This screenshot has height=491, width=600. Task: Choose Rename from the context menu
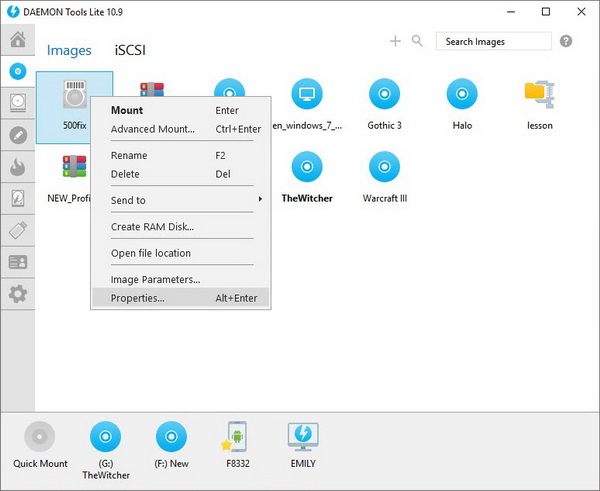(181, 155)
